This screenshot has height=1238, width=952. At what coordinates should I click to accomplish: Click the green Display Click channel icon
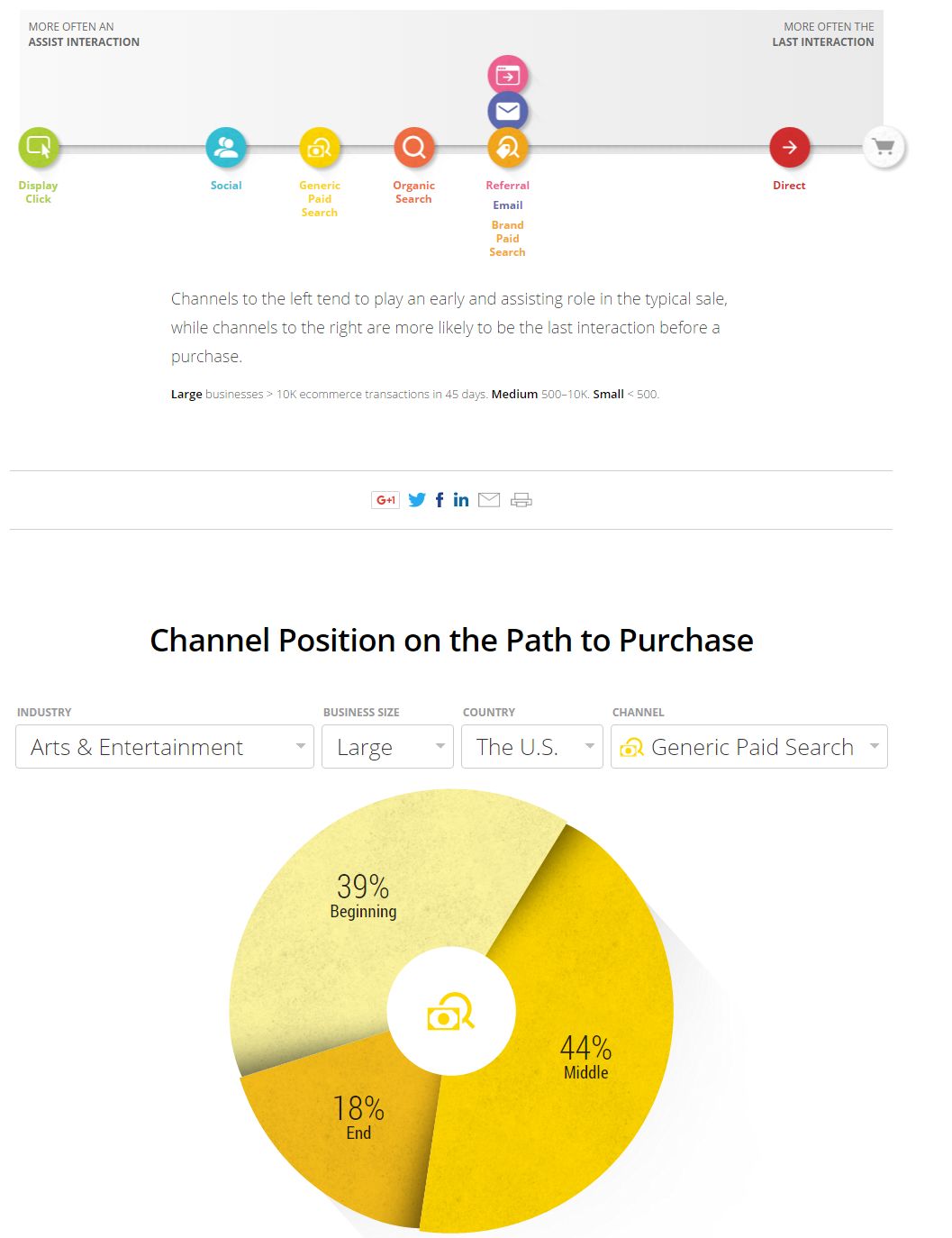39,147
